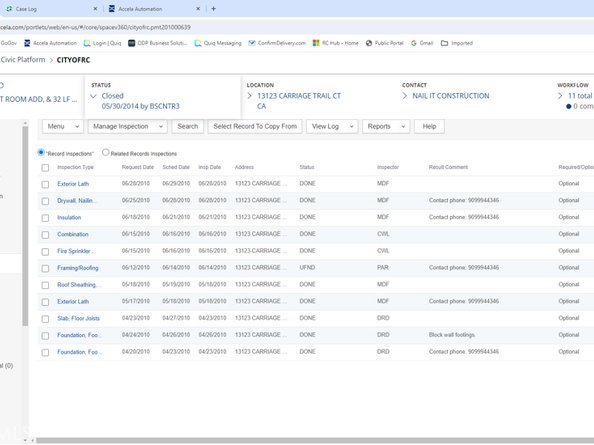Click the Help button

(x=429, y=126)
